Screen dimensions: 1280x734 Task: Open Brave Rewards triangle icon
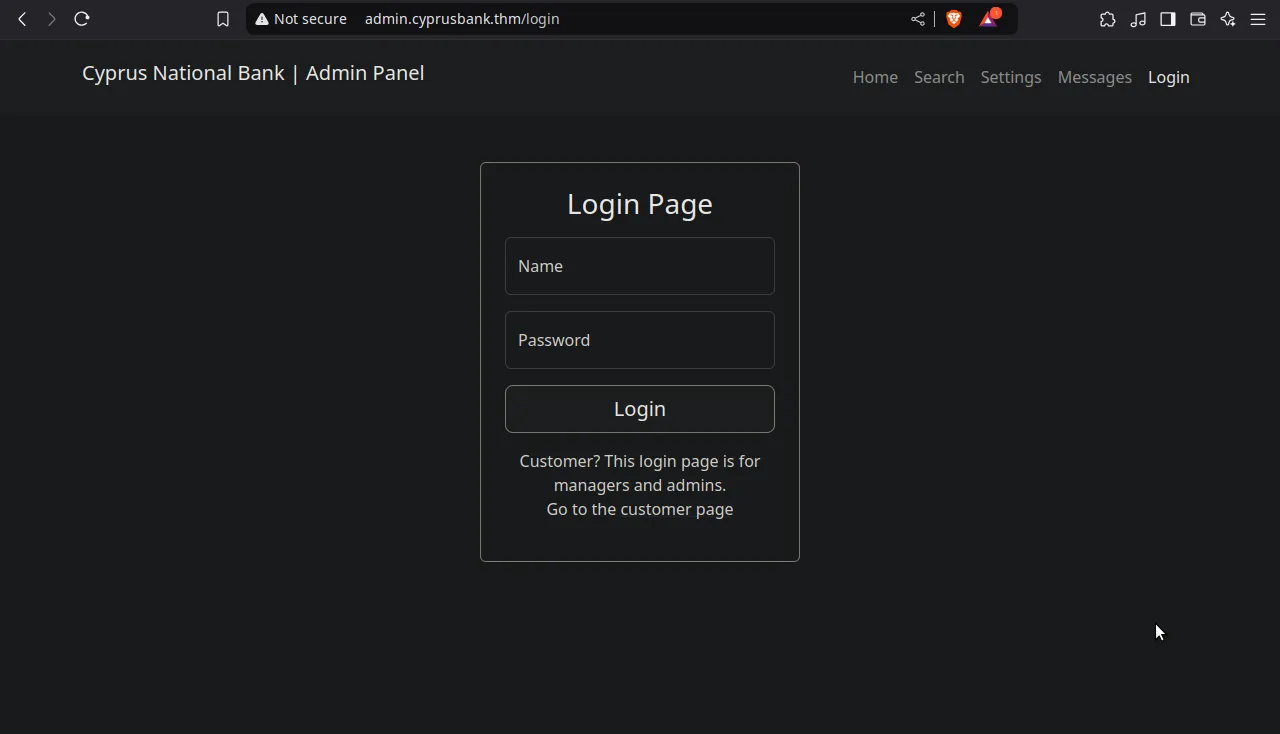pyautogui.click(x=988, y=19)
